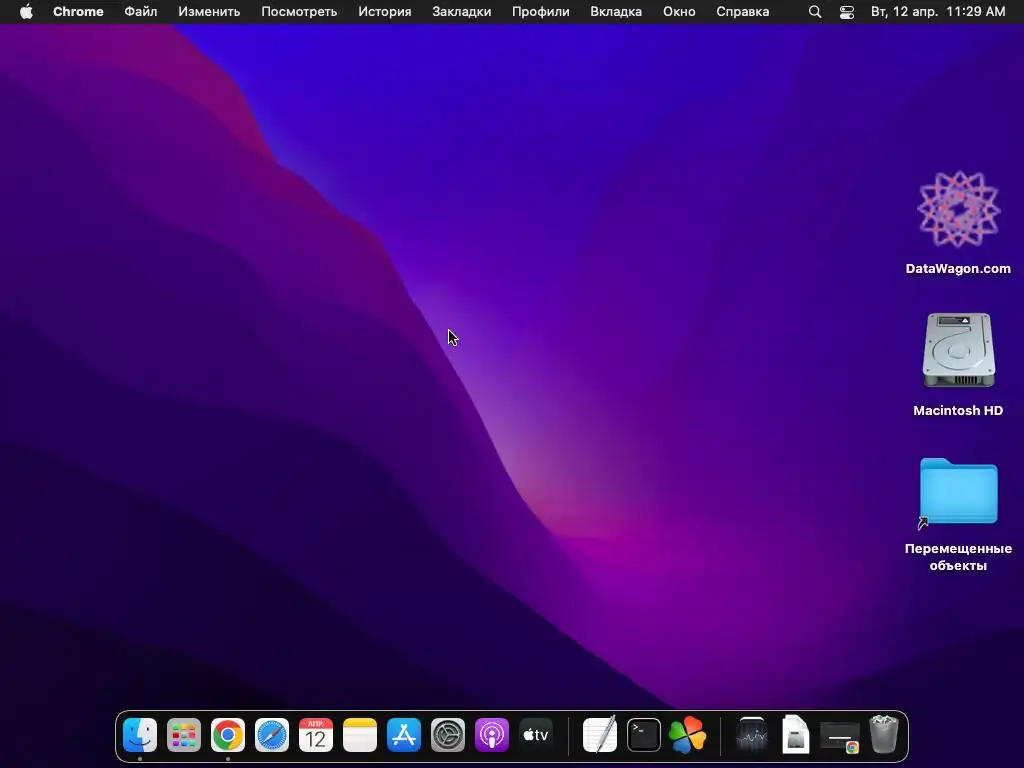This screenshot has width=1024, height=768.
Task: Launch Terminal from the dock
Action: pos(644,735)
